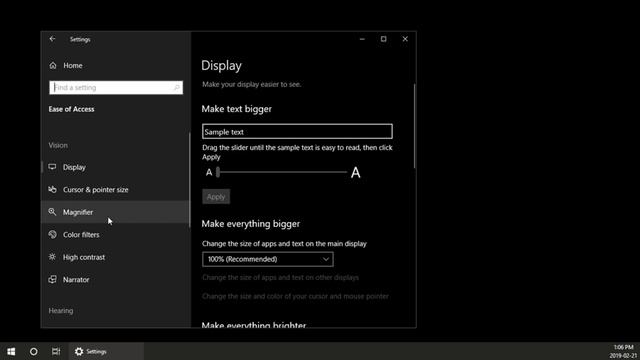Click the Sample text preview box
The width and height of the screenshot is (640, 360).
tap(297, 131)
